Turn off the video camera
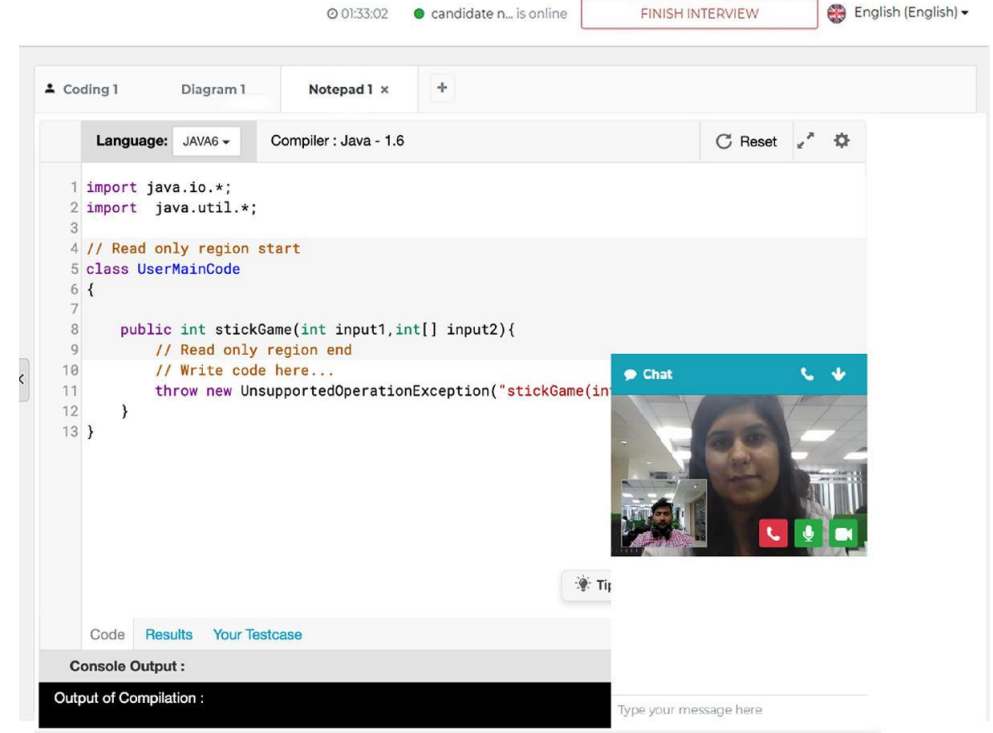The width and height of the screenshot is (993, 733). pos(841,533)
